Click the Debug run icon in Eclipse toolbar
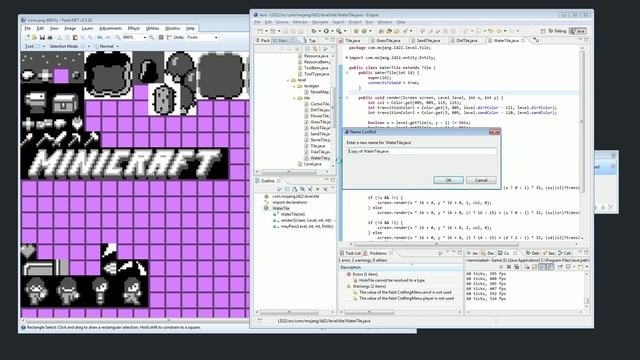 [x=313, y=31]
